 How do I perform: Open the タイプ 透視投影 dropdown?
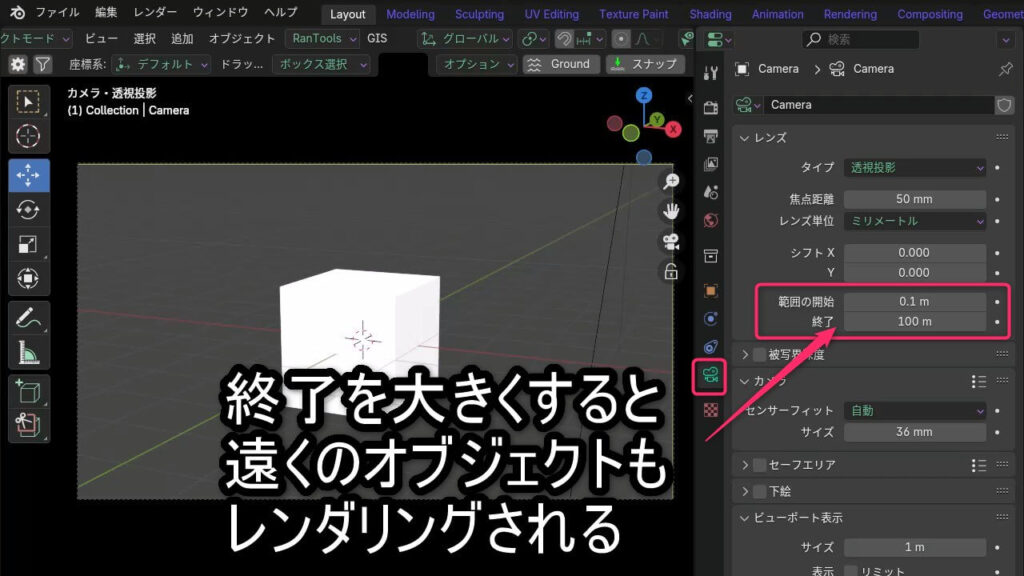point(914,168)
